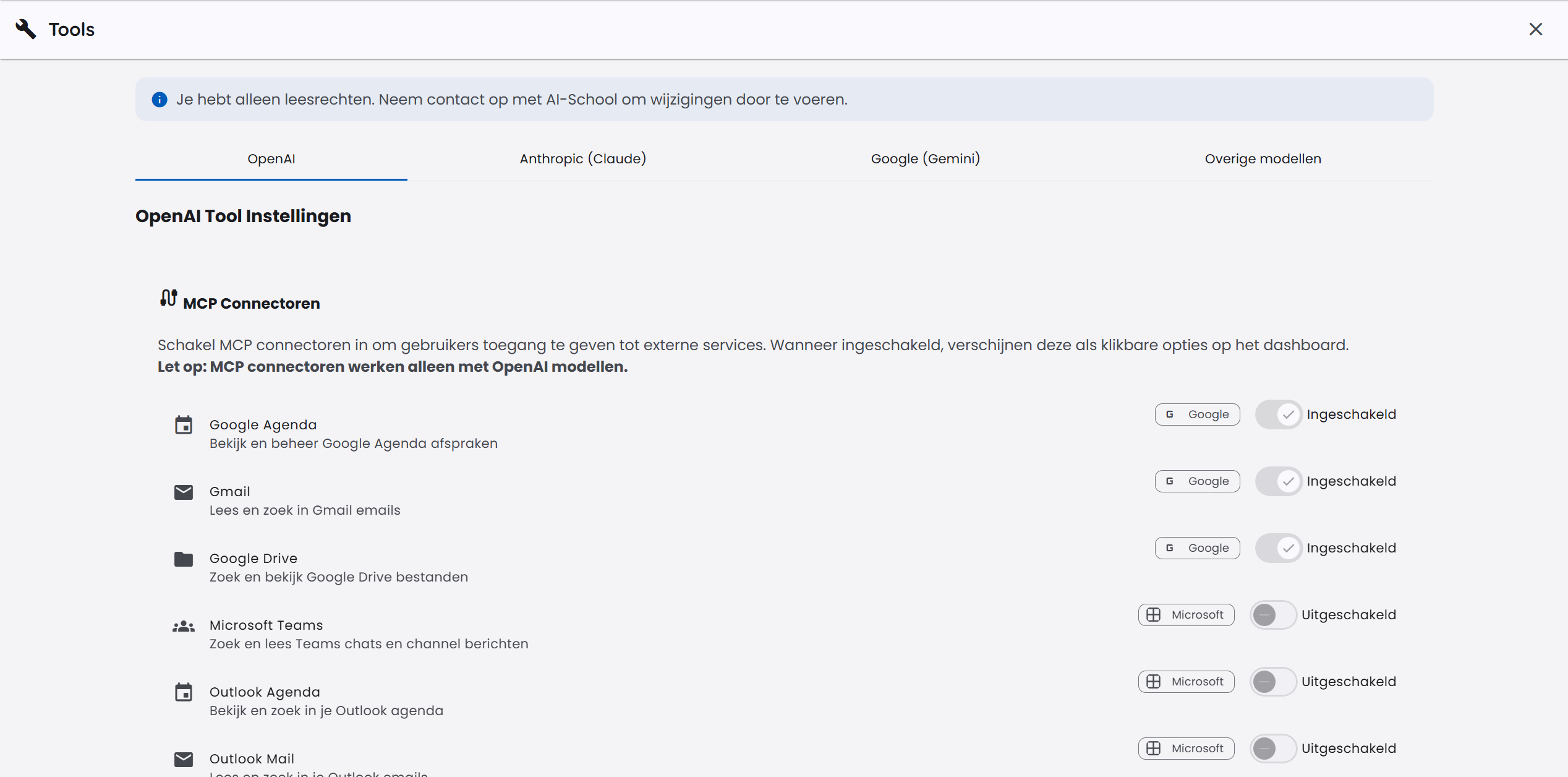Click the Microsoft Teams people icon
This screenshot has width=1568, height=777.
pos(184,625)
